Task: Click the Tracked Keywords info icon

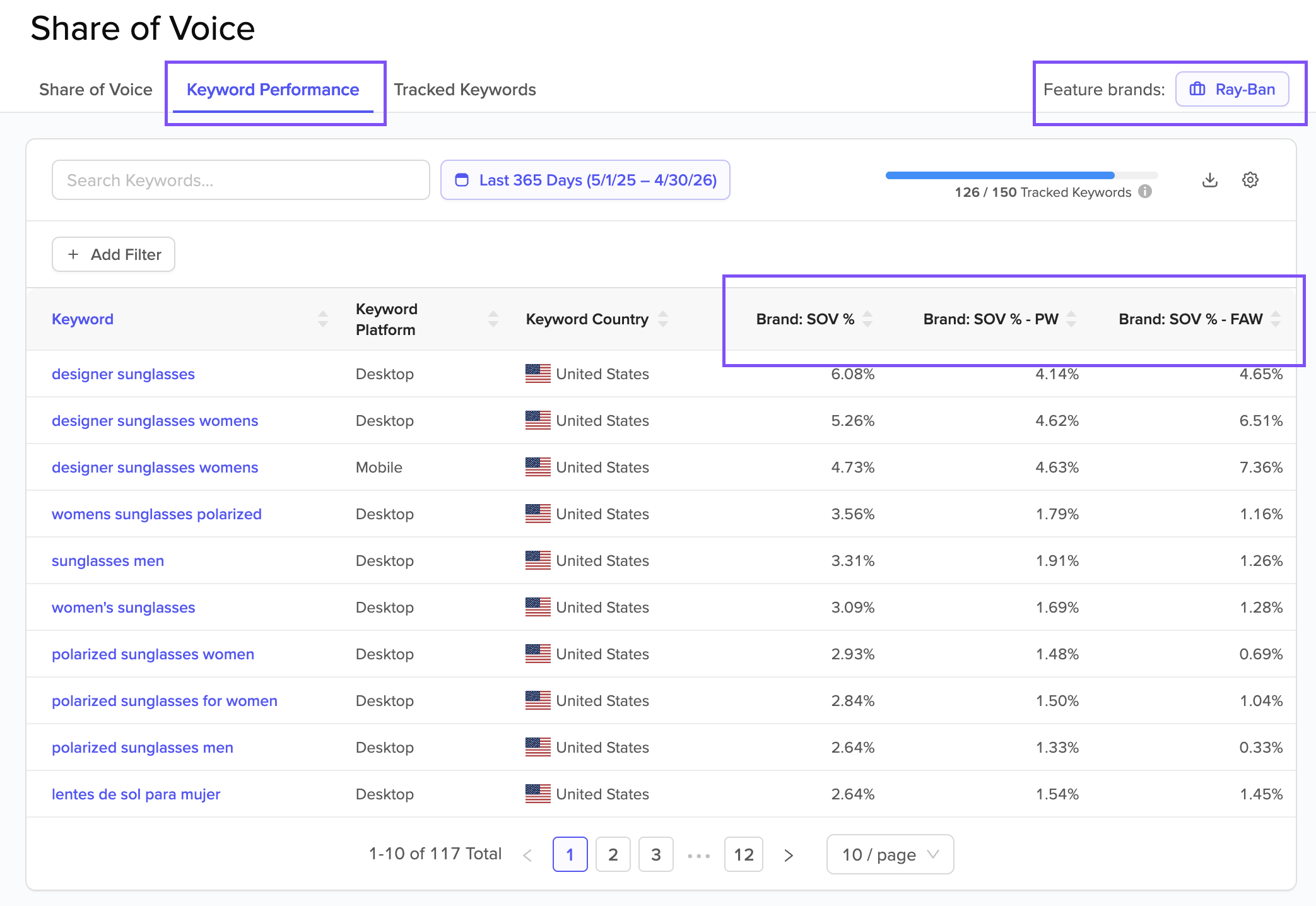Action: [1144, 192]
